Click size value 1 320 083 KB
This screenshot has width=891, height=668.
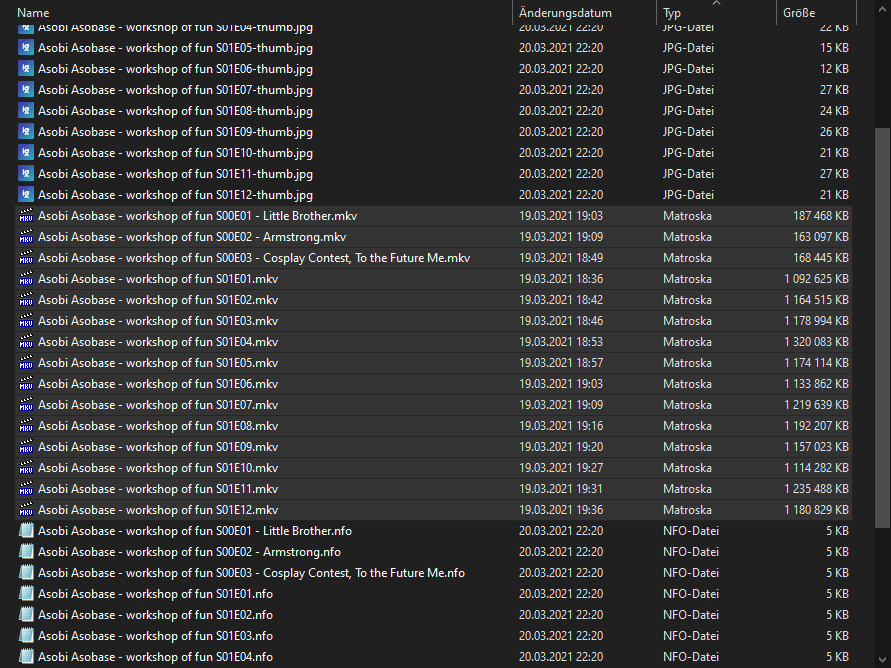(x=816, y=342)
